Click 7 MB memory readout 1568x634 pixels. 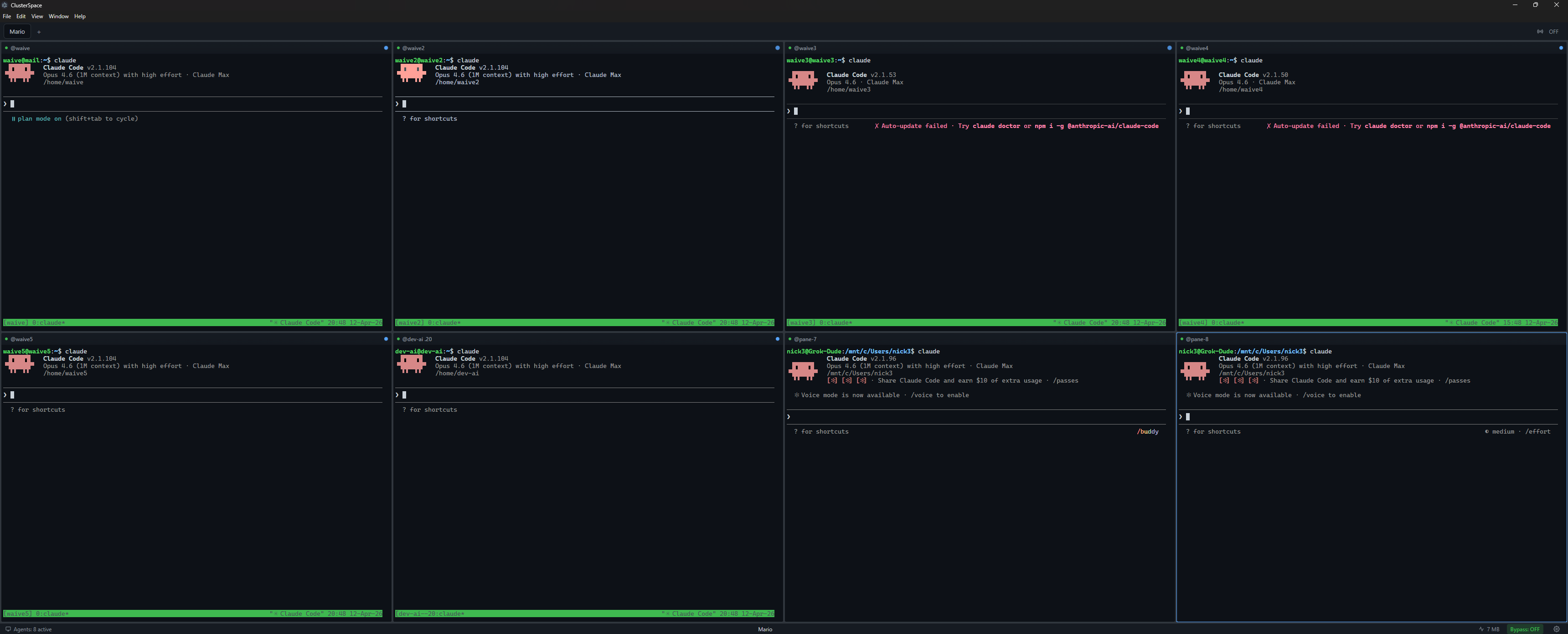click(x=1493, y=629)
